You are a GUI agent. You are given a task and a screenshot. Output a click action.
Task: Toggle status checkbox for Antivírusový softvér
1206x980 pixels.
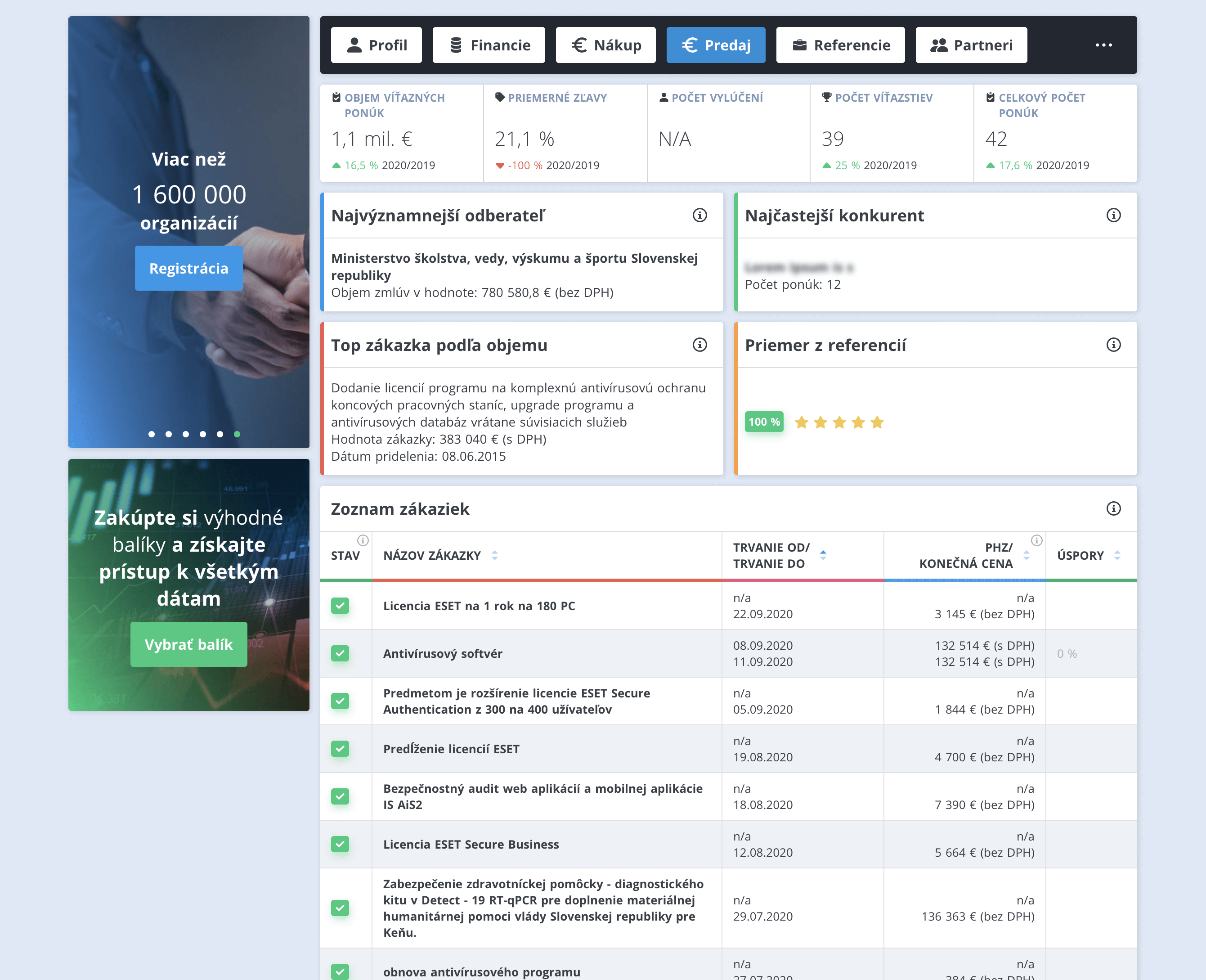tap(340, 654)
